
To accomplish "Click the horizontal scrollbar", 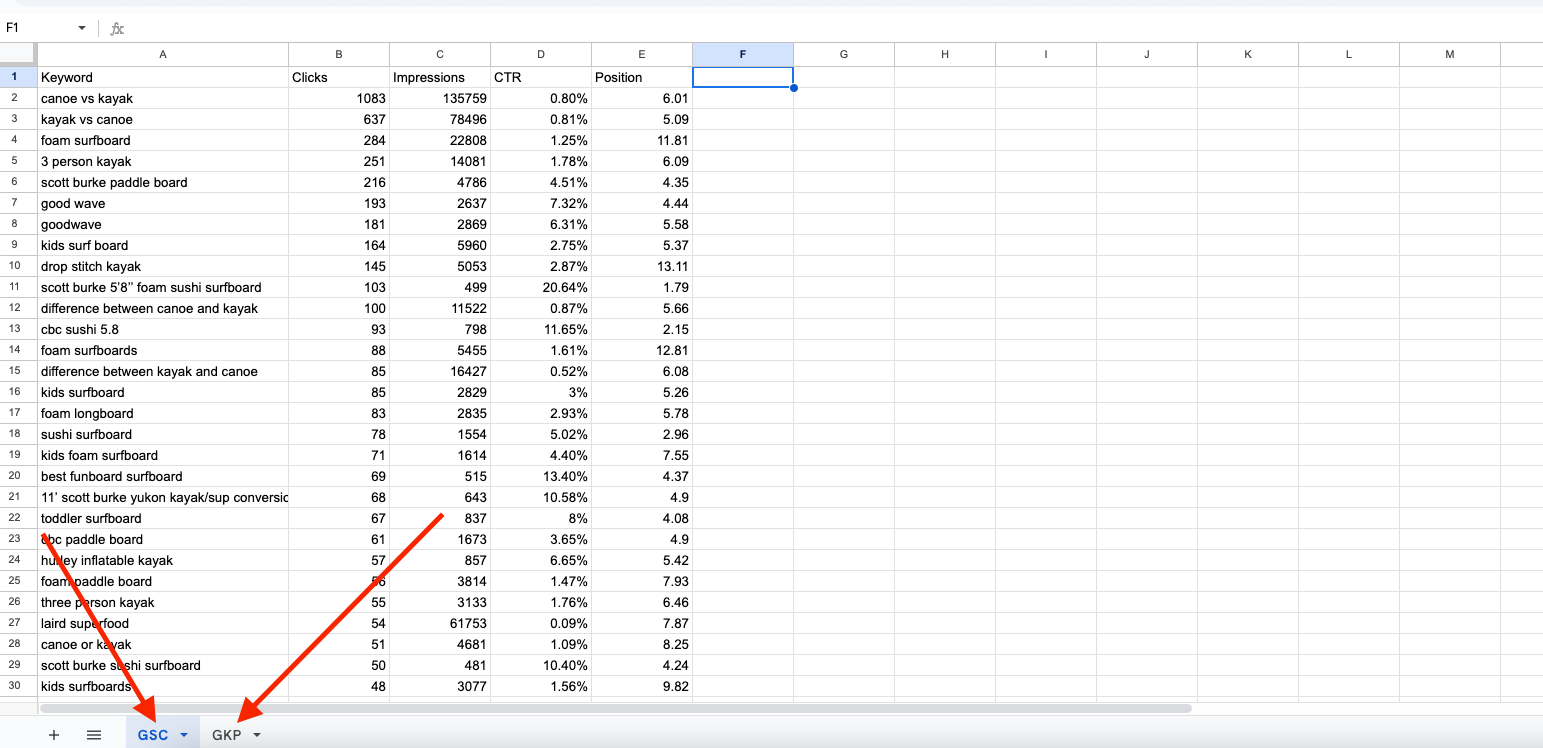I will 600,708.
